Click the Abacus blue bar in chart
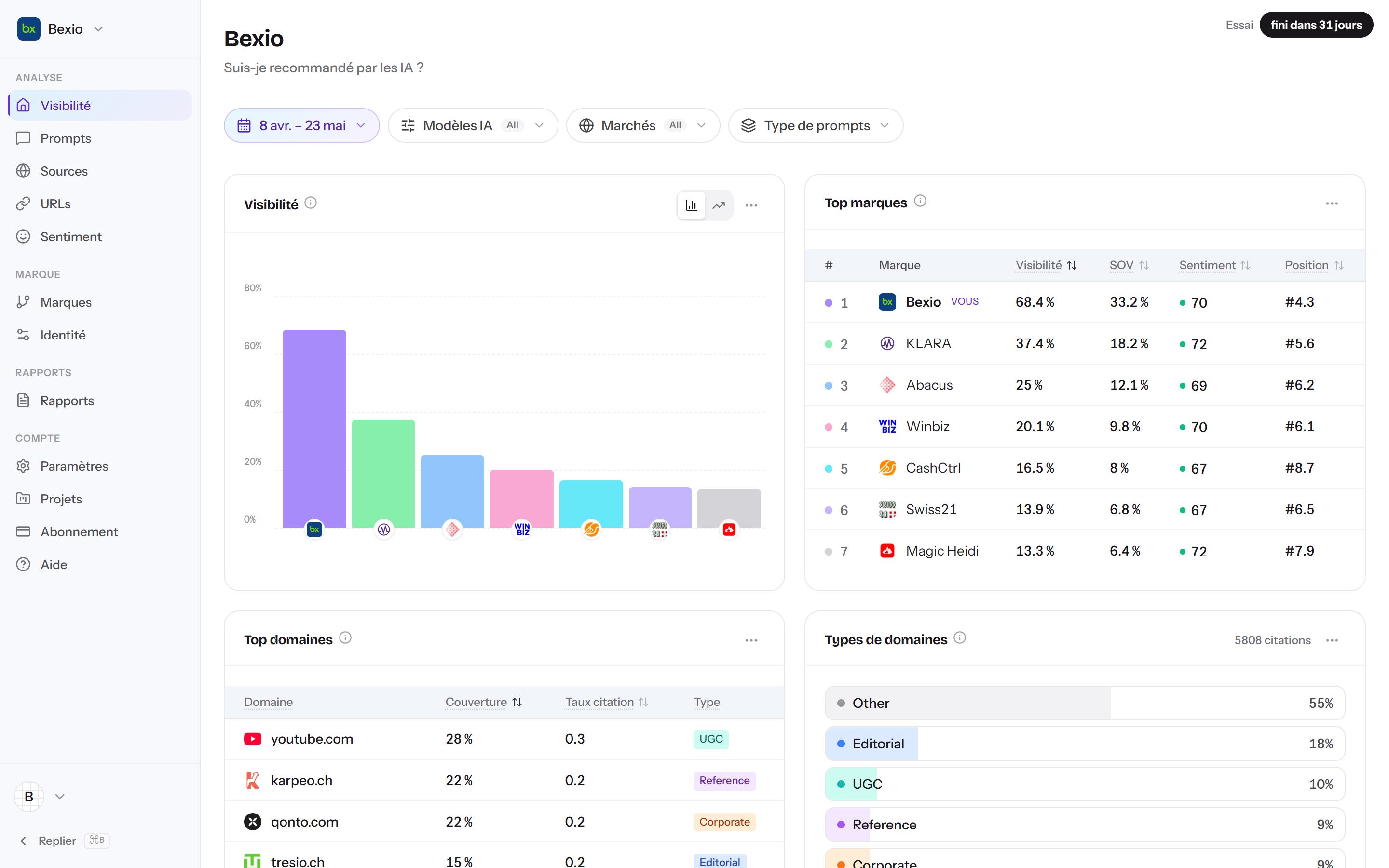 tap(452, 491)
